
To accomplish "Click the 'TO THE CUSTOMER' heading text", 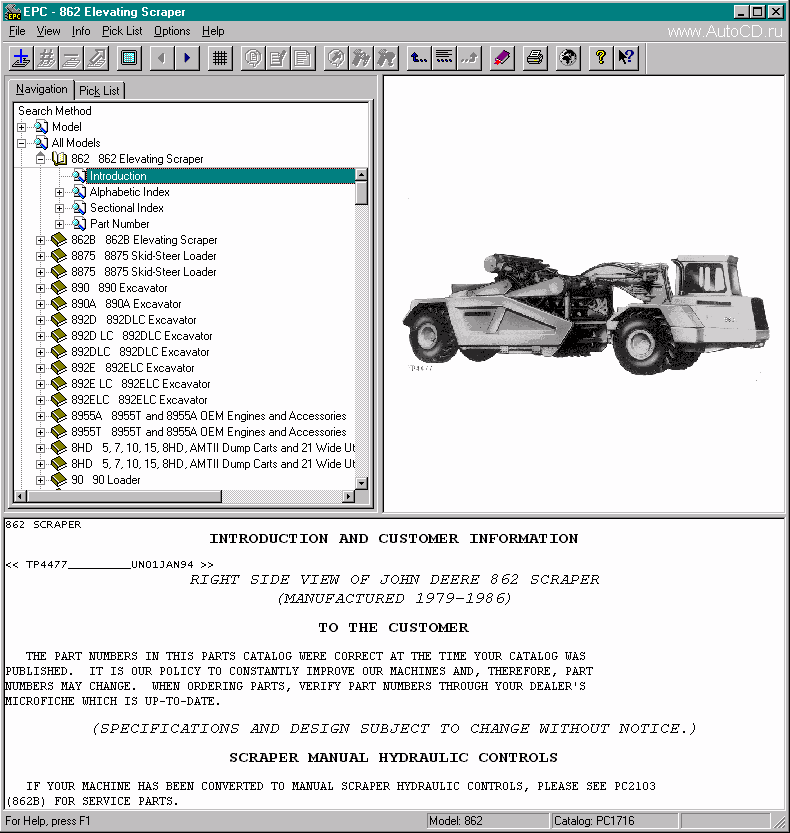I will (394, 627).
